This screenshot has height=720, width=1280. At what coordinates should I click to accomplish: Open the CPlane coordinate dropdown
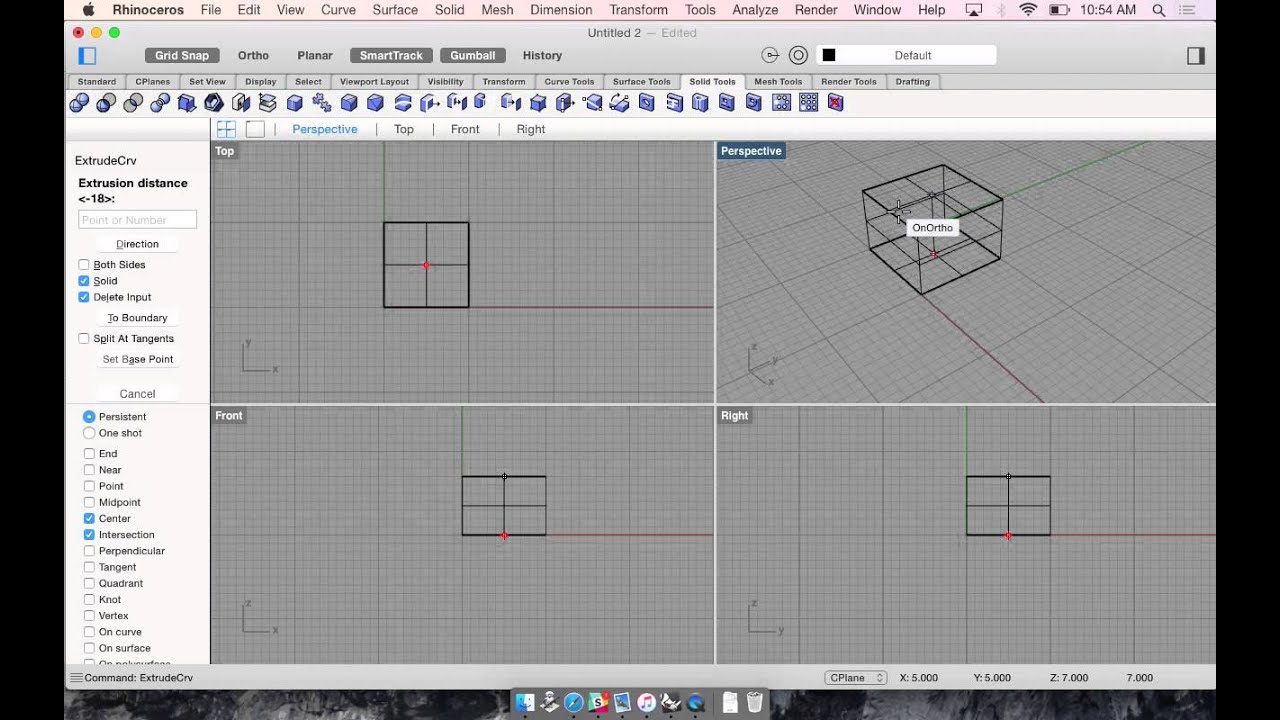[856, 678]
